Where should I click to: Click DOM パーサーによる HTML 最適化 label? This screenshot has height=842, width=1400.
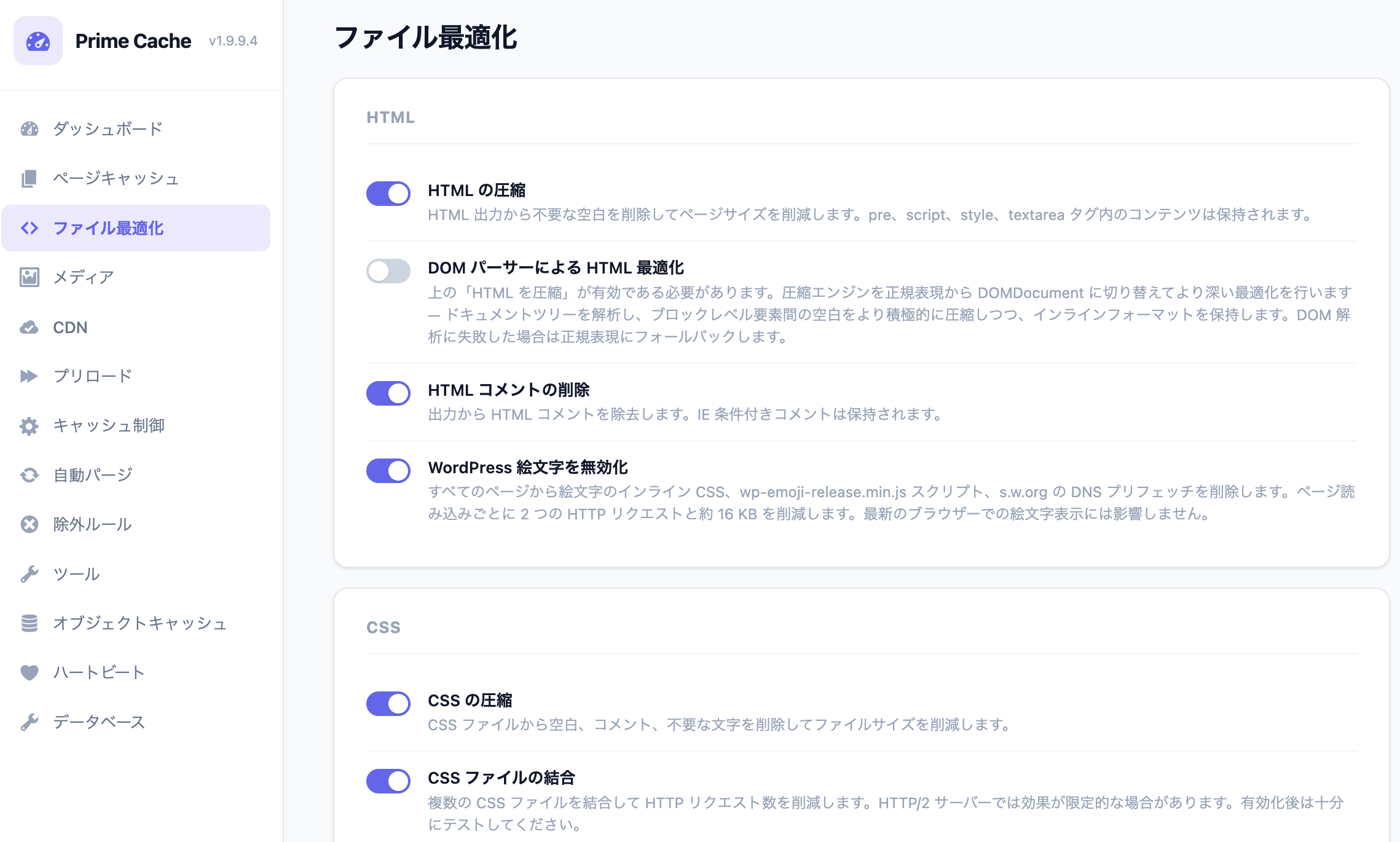tap(556, 268)
